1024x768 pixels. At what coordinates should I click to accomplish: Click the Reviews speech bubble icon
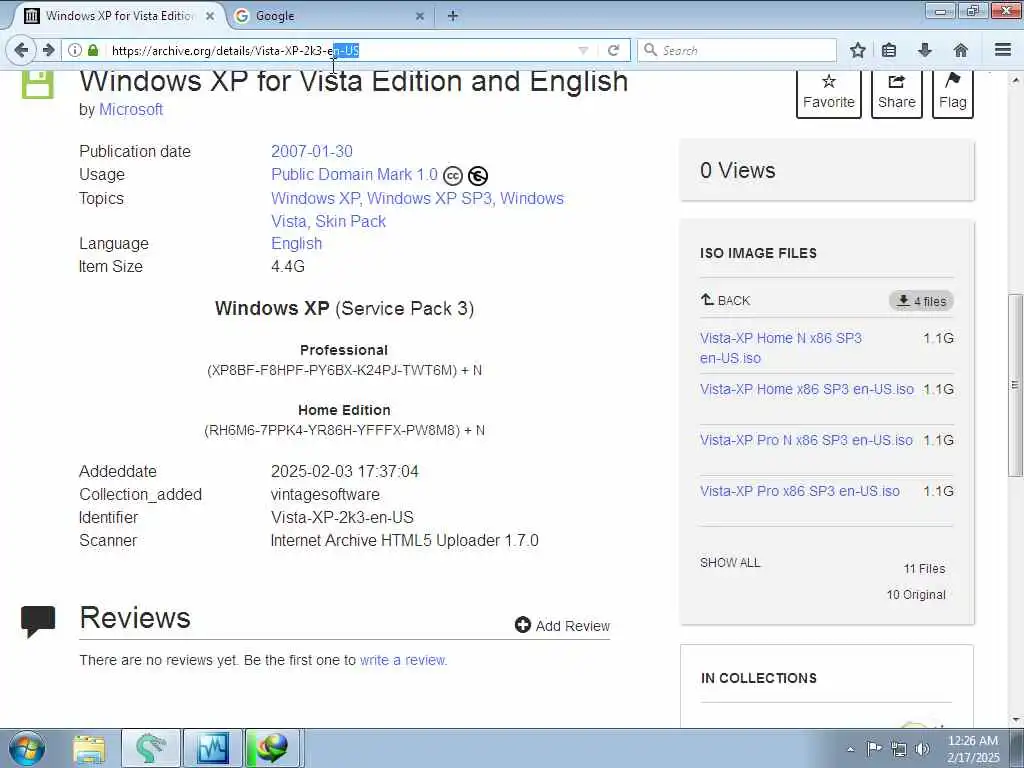(38, 621)
